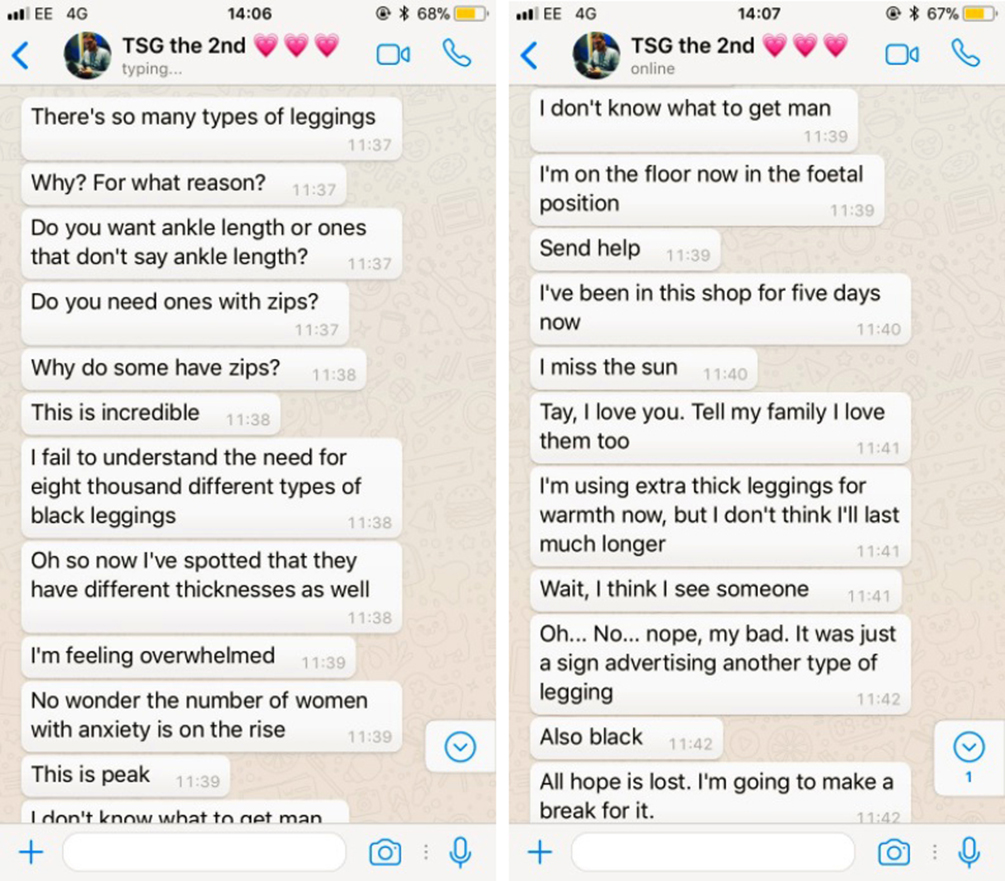Tap microphone to record in right chat
The width and height of the screenshot is (1005, 881).
pyautogui.click(x=968, y=852)
